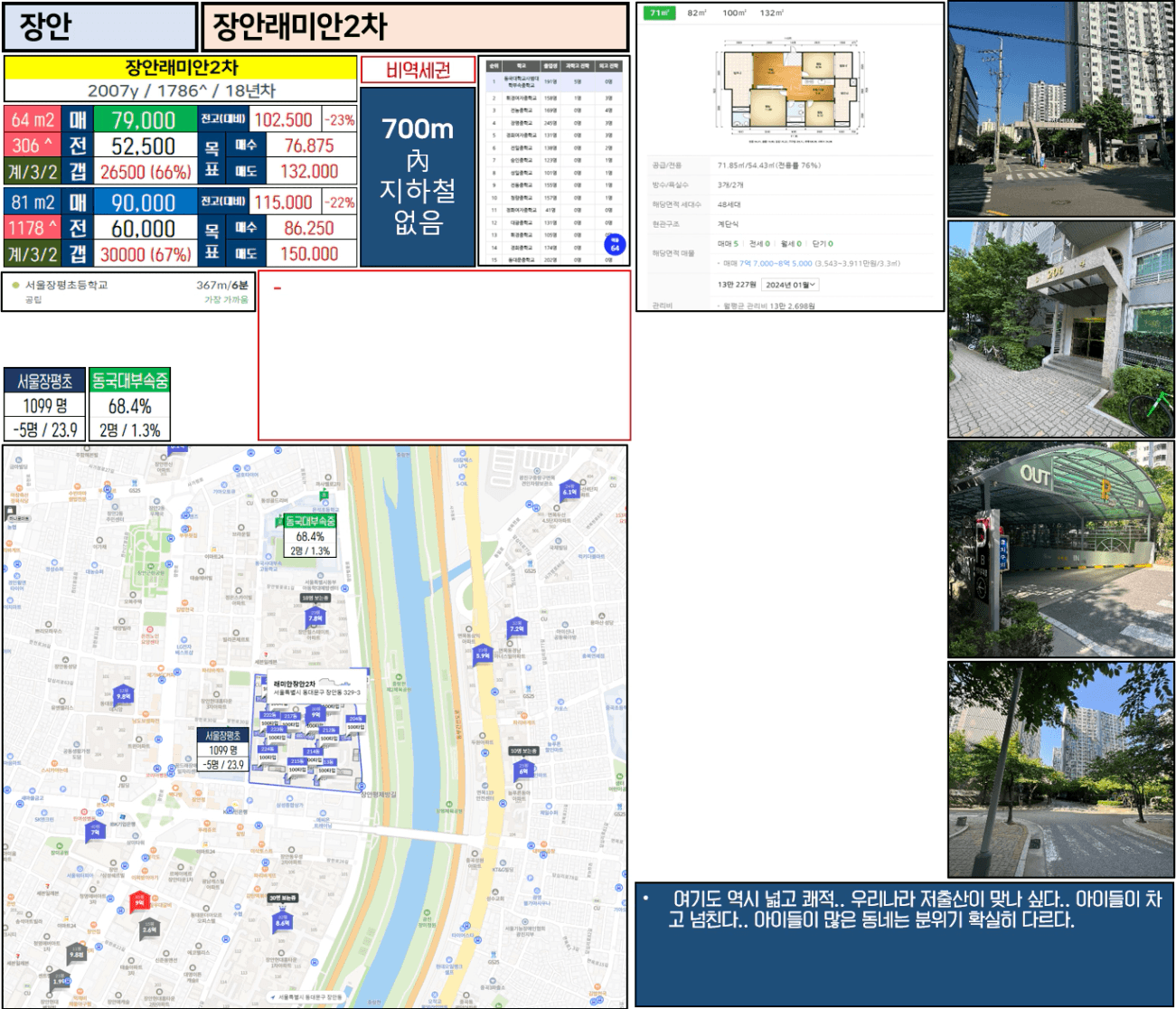Click the 30명 보는중 viewer badge
Screen dimensions: 1176x1009
click(x=282, y=898)
